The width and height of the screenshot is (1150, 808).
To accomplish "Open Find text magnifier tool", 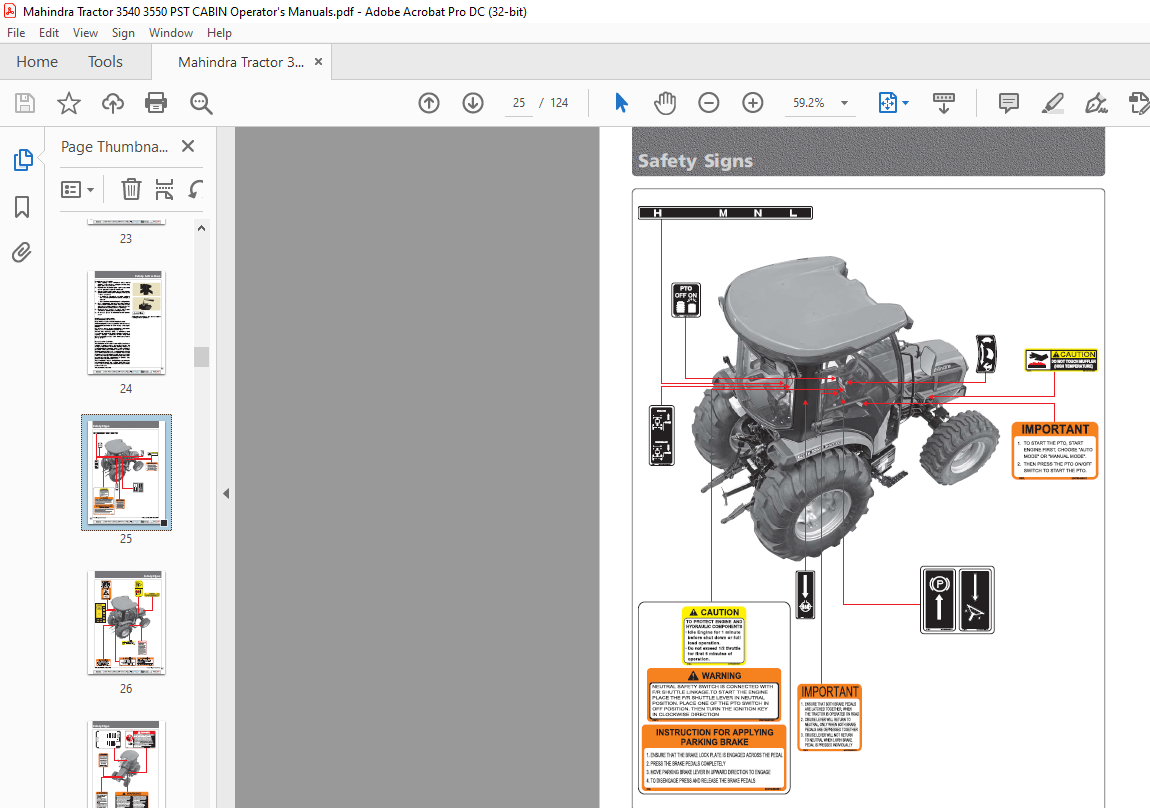I will [201, 103].
